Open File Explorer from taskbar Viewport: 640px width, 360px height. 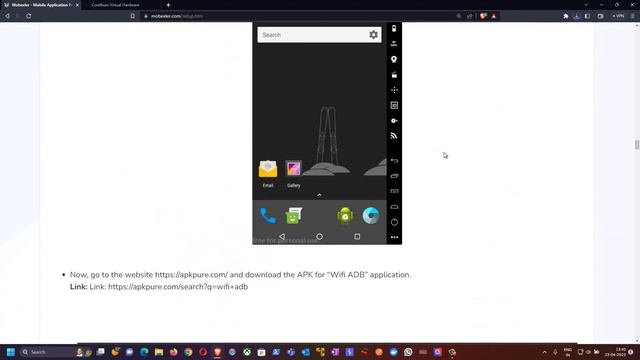click(x=159, y=352)
